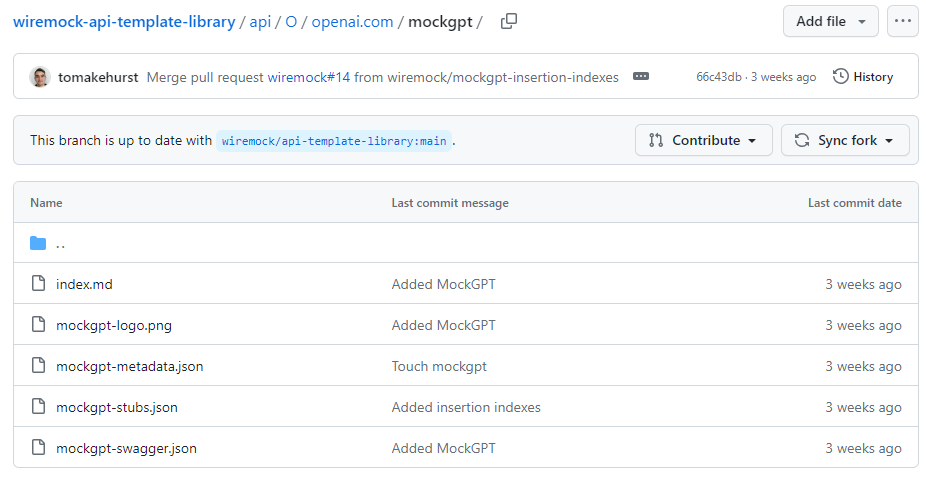Open mockgpt-stubs.json file
Viewport: 926px width, 477px height.
click(116, 407)
